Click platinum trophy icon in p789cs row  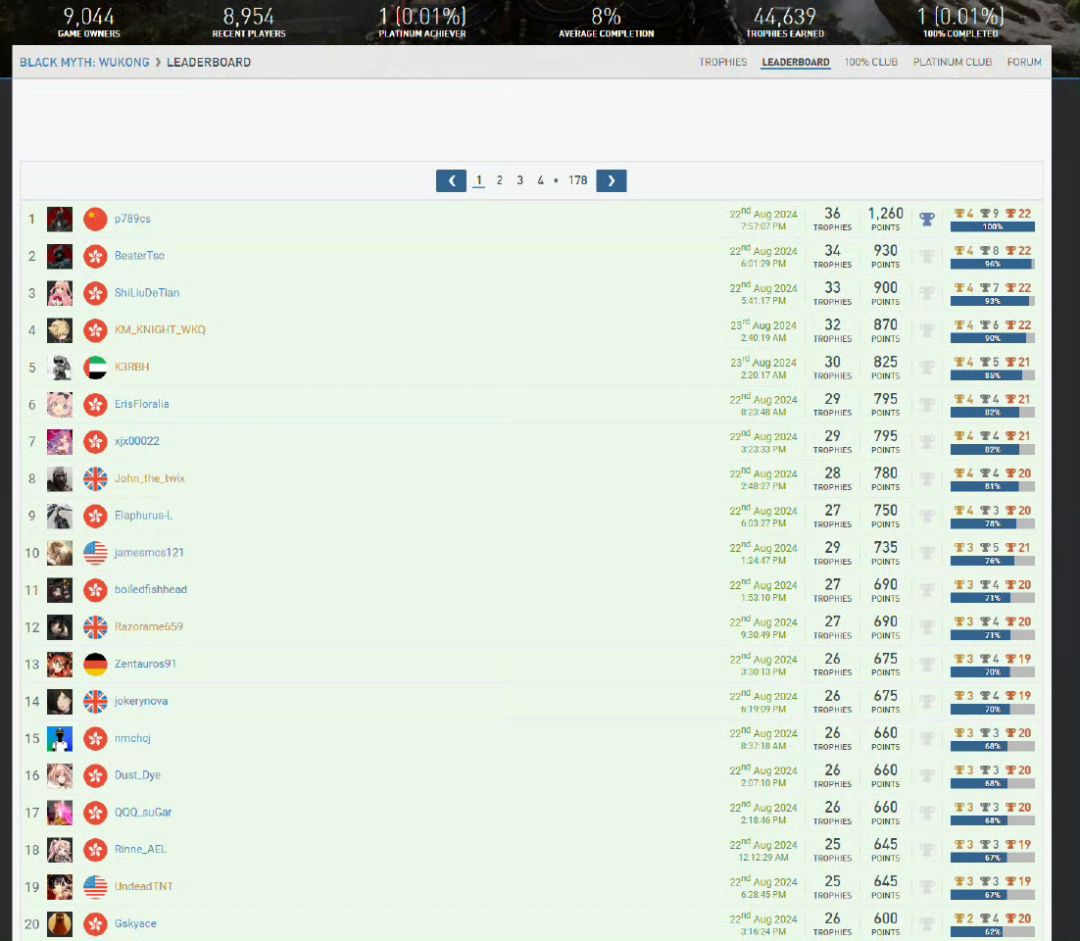pyautogui.click(x=927, y=219)
